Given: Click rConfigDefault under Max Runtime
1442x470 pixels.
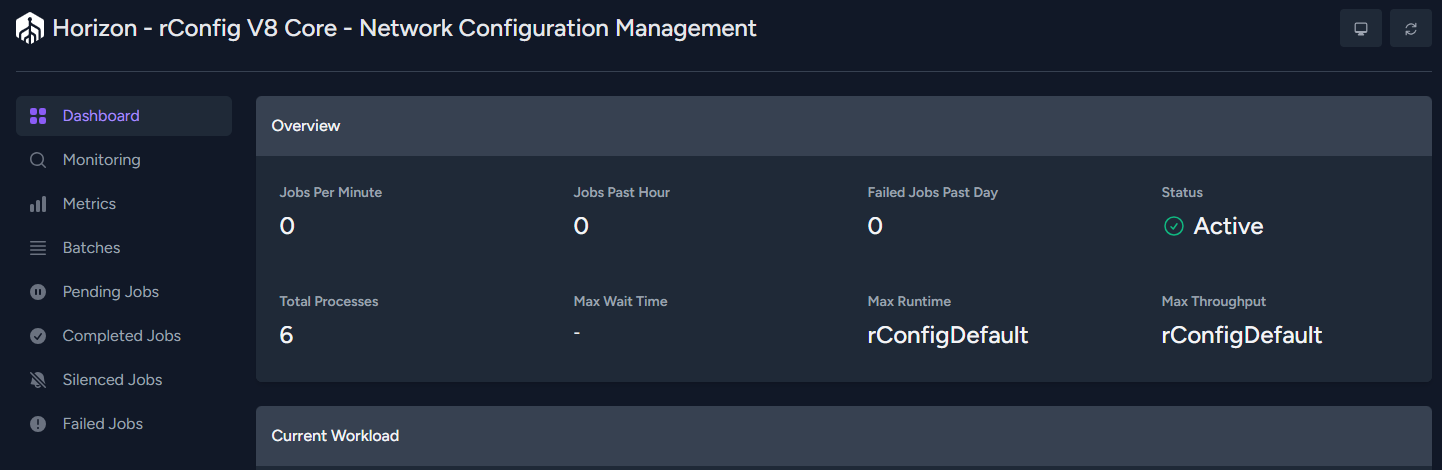Looking at the screenshot, I should [948, 335].
